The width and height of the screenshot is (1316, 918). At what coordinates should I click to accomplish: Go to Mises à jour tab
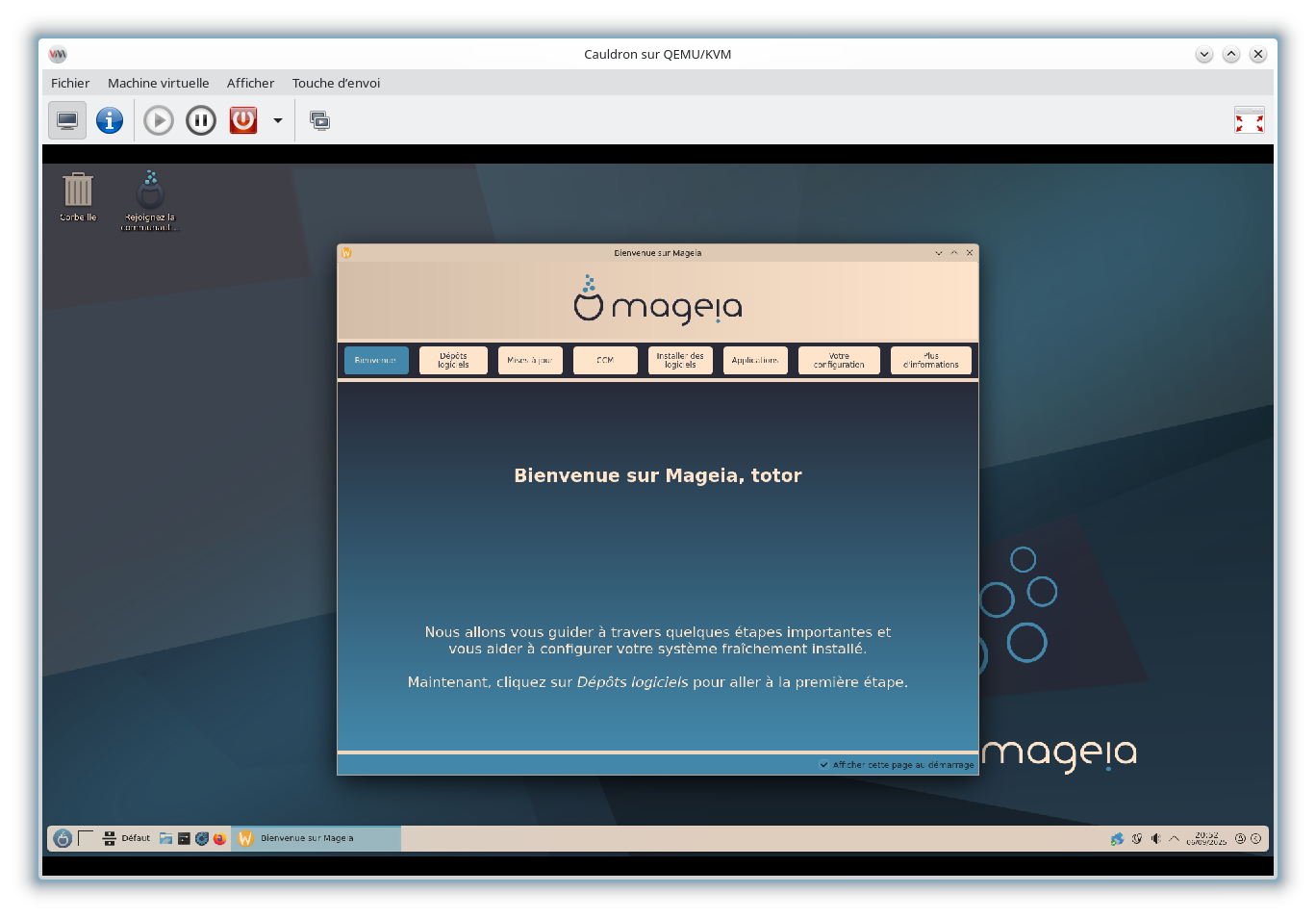530,360
